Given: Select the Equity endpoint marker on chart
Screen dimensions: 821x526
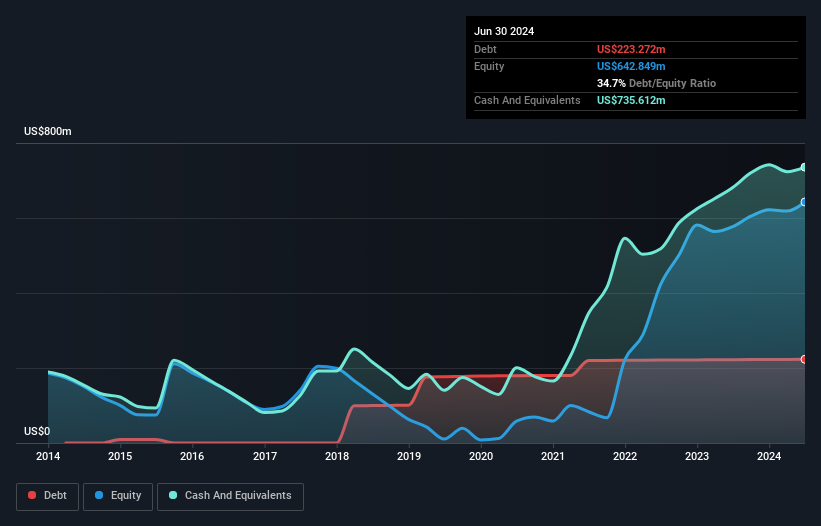Looking at the screenshot, I should click(x=804, y=202).
